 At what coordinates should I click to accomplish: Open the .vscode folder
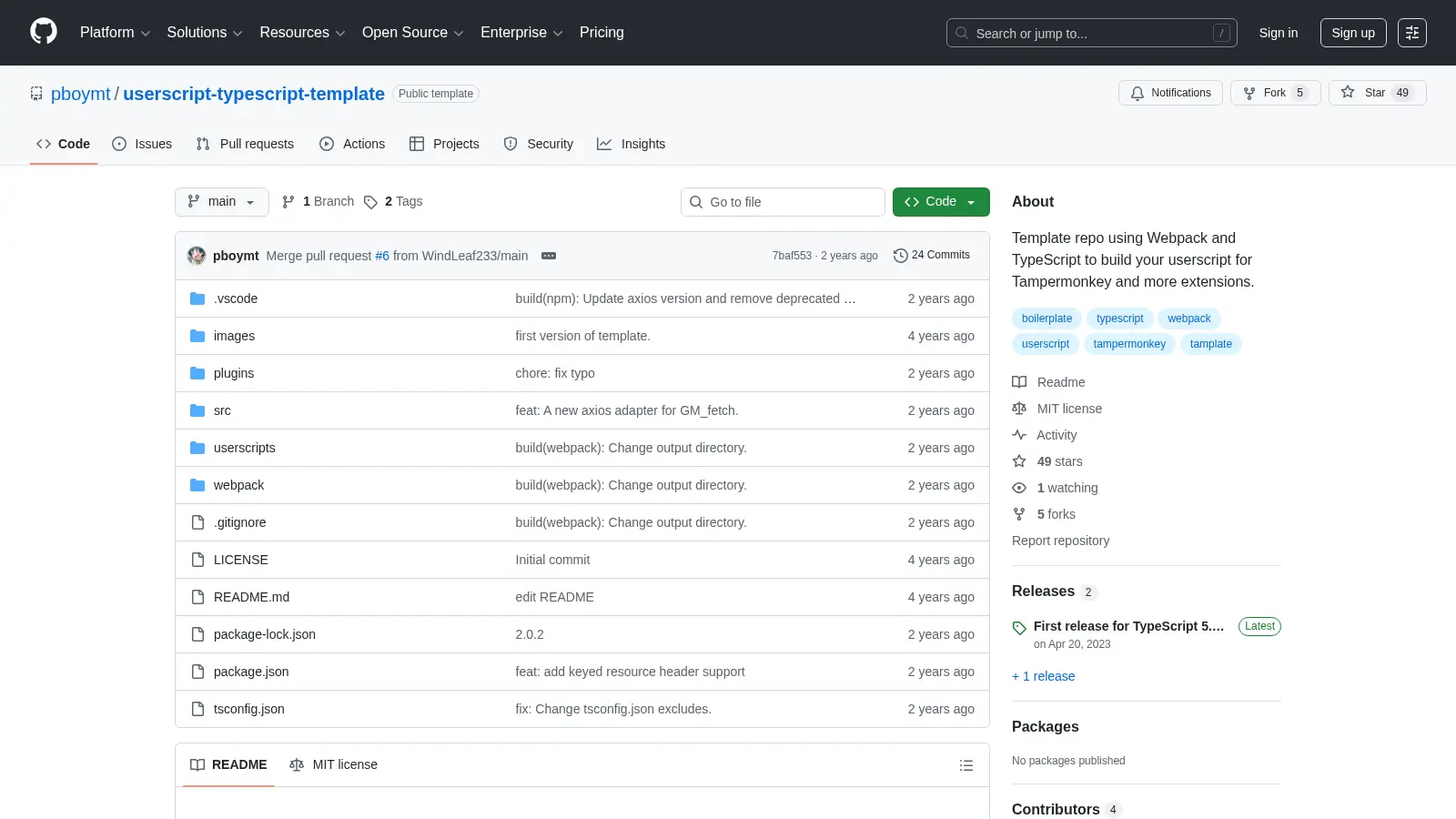coord(236,298)
